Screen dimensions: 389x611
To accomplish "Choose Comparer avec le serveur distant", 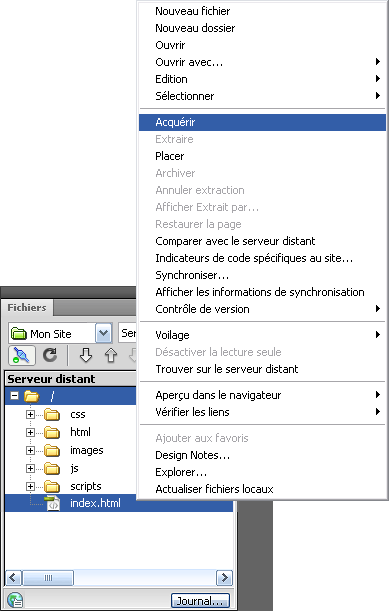I will [263, 241].
